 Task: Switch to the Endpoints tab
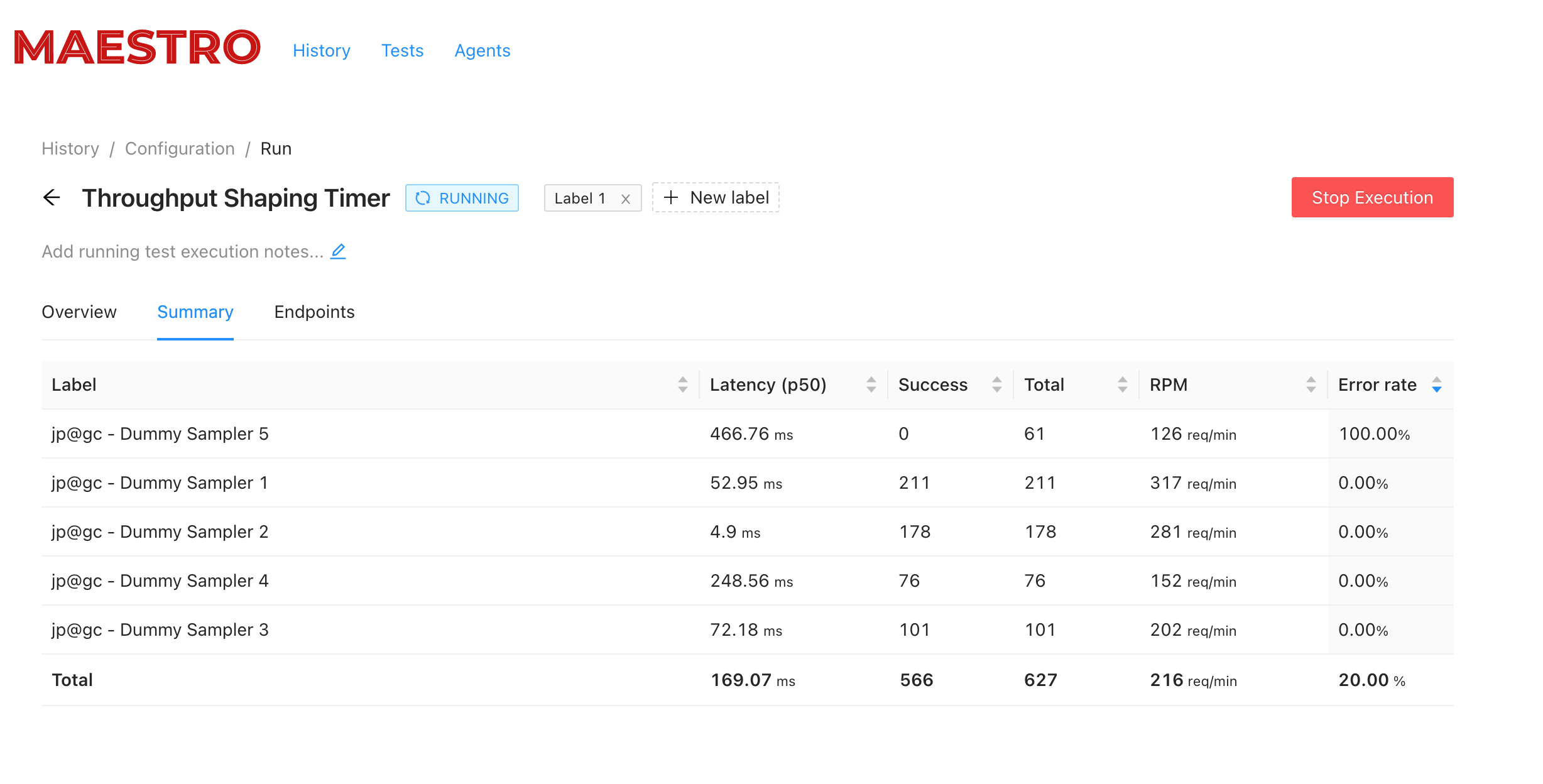pyautogui.click(x=314, y=312)
